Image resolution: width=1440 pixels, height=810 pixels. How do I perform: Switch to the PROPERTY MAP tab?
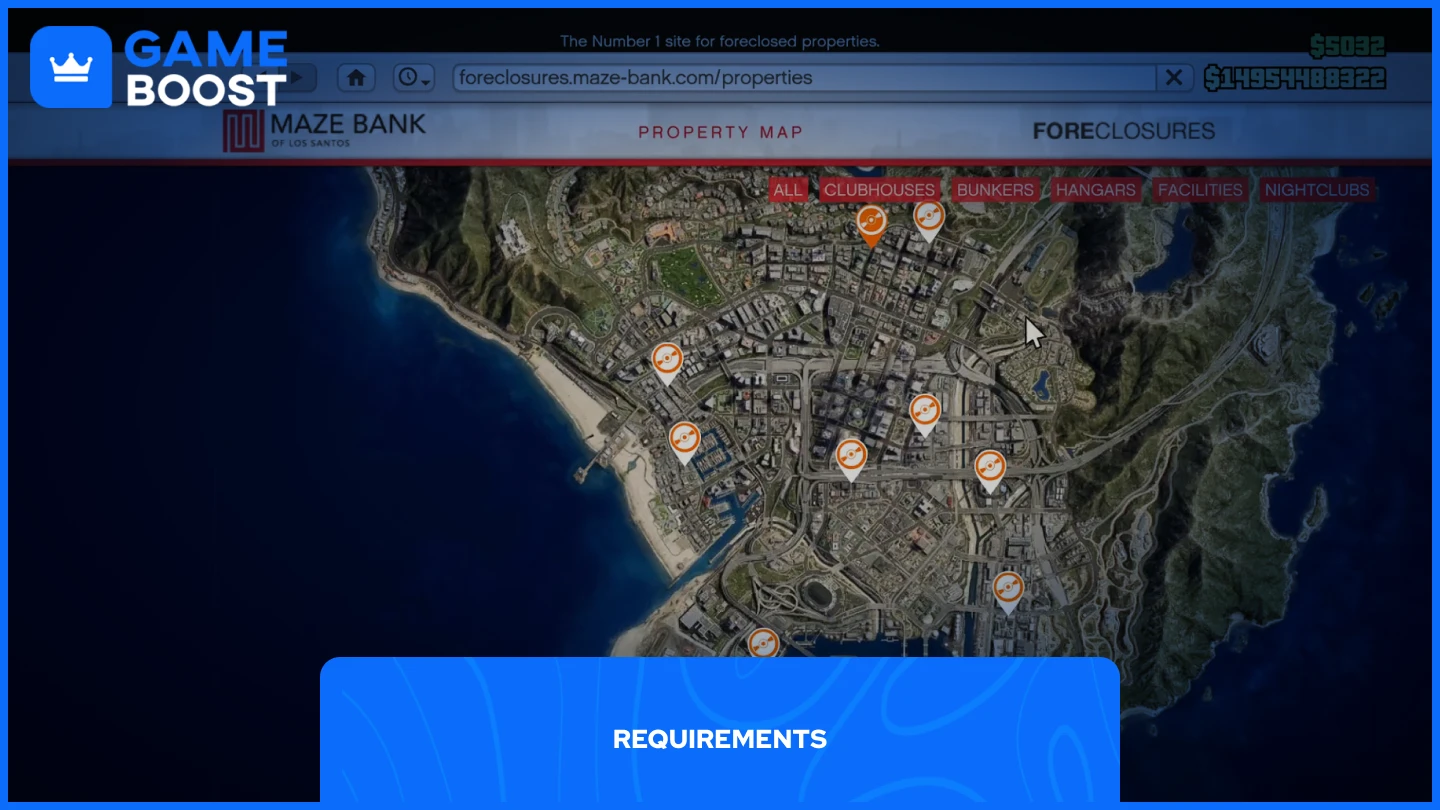(721, 131)
